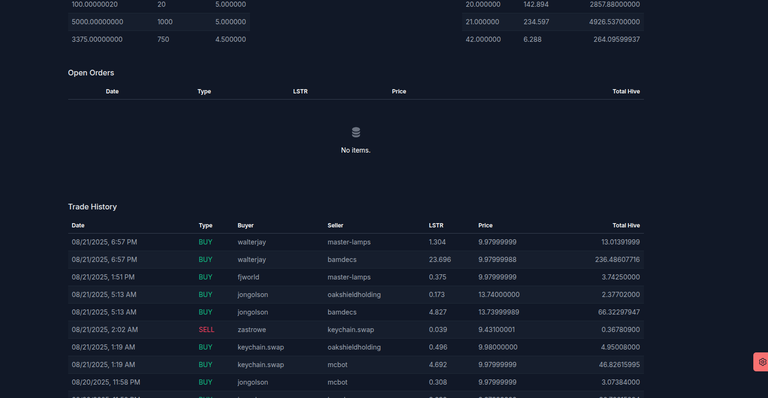Viewport: 768px width, 398px height.
Task: Click the mcbot seller in 4.692 LSTR row
Action: coord(337,365)
